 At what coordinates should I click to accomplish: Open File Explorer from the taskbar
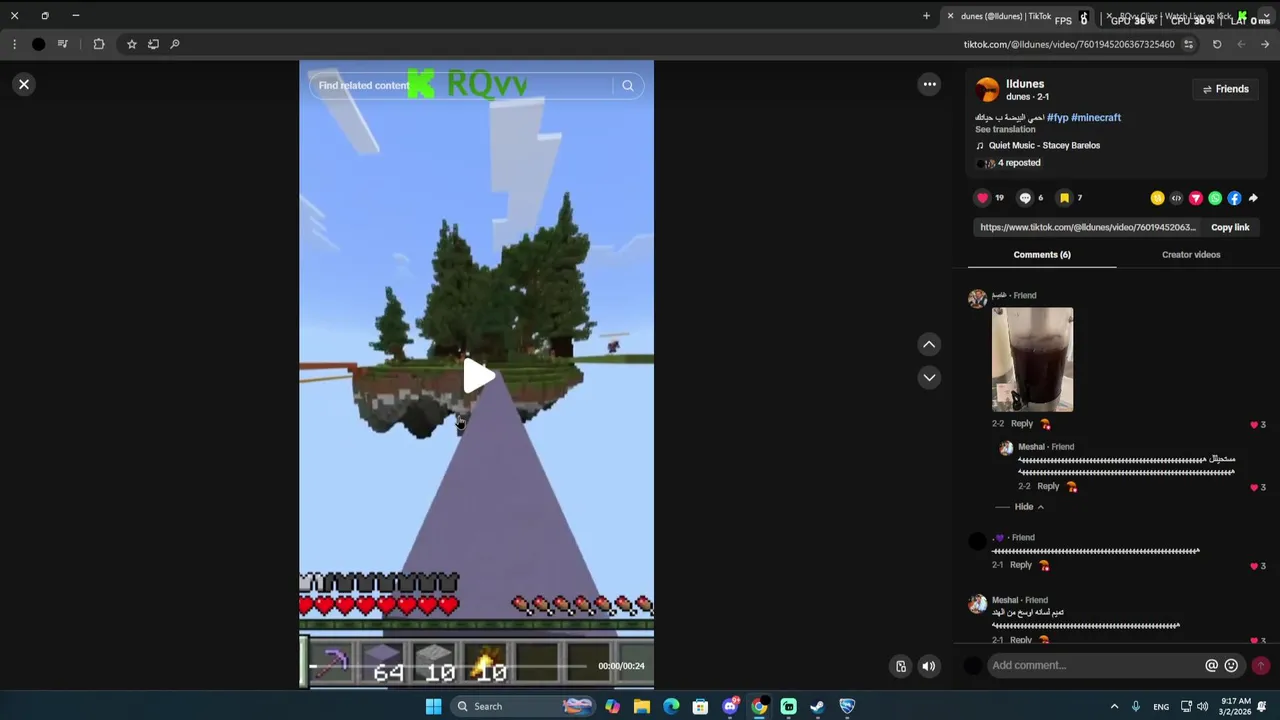click(642, 707)
